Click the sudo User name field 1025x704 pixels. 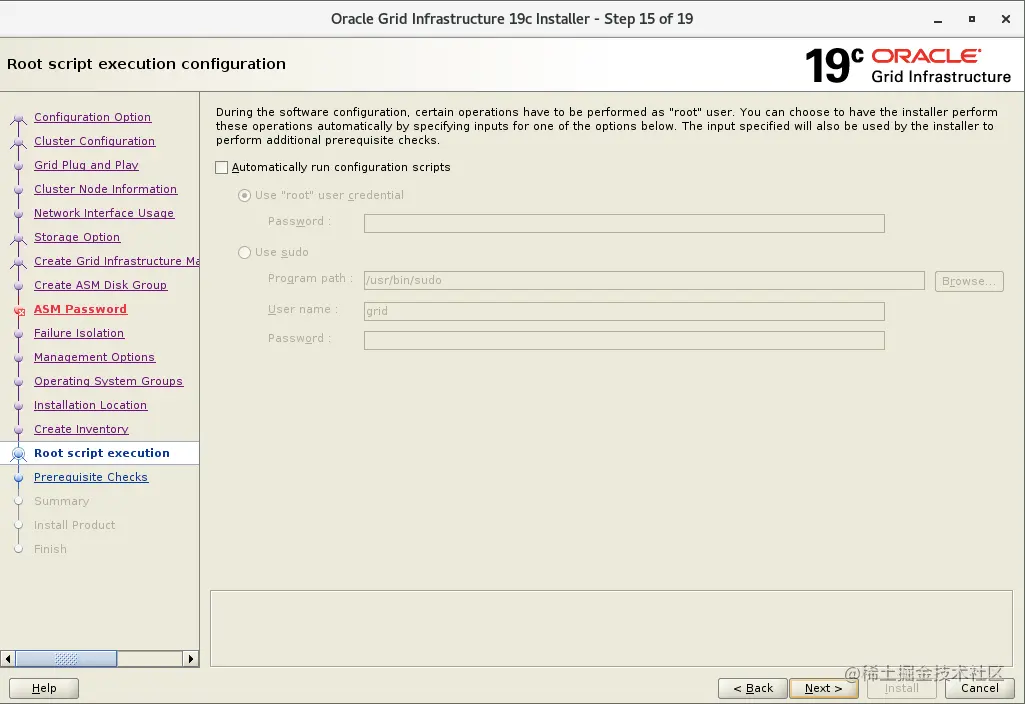(624, 311)
